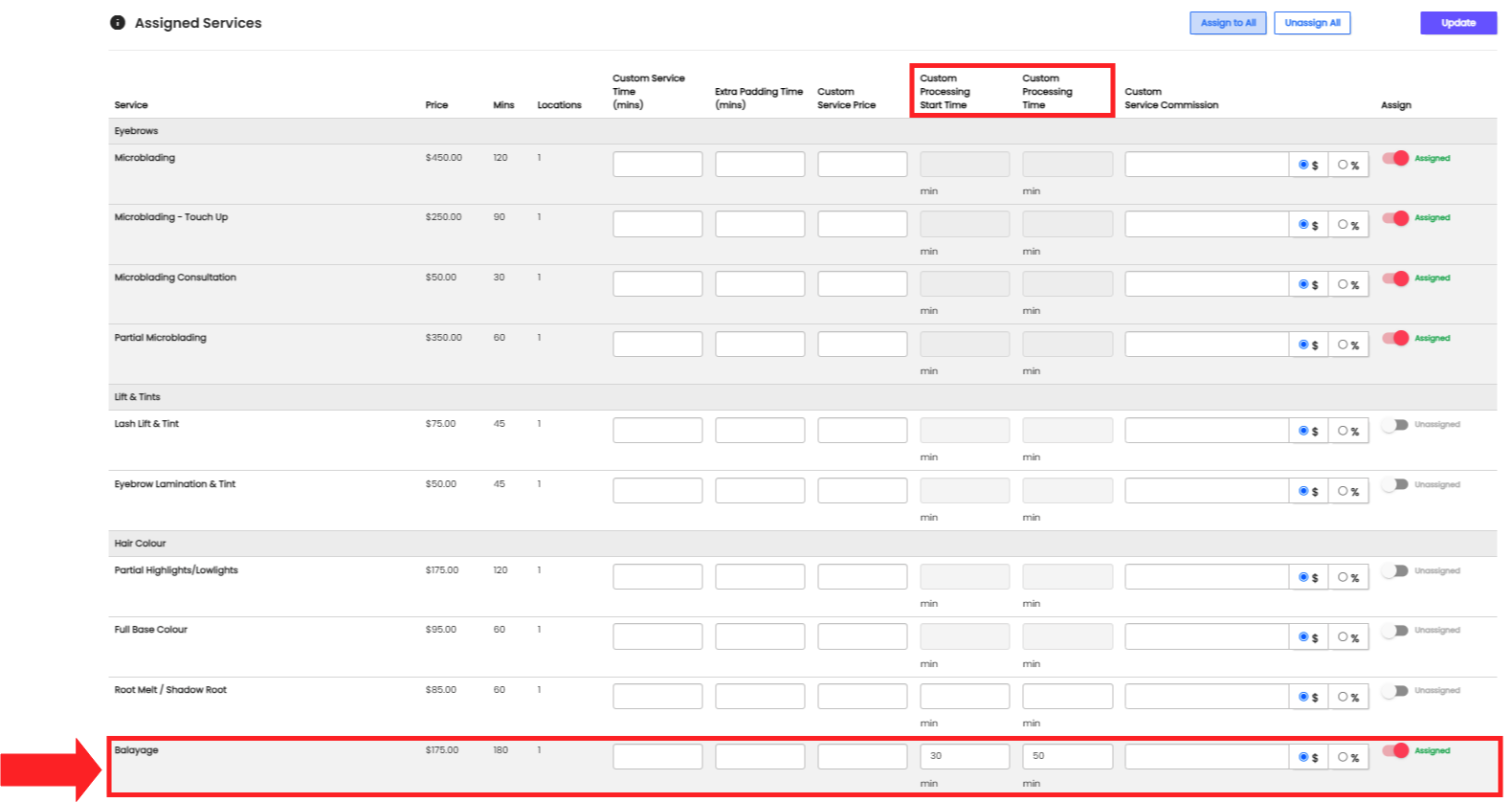Toggle off the Balayage assign switch
Image resolution: width=1512 pixels, height=802 pixels.
coord(1395,750)
